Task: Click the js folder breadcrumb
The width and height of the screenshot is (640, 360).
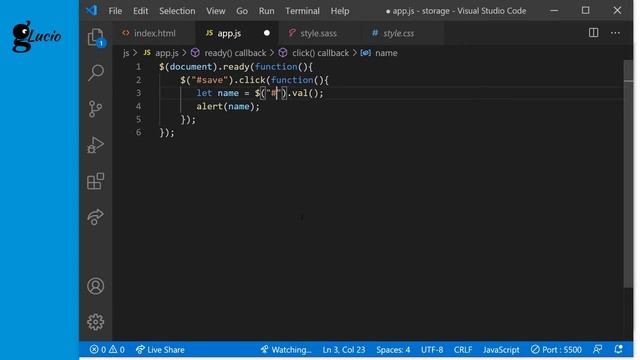Action: [126, 53]
